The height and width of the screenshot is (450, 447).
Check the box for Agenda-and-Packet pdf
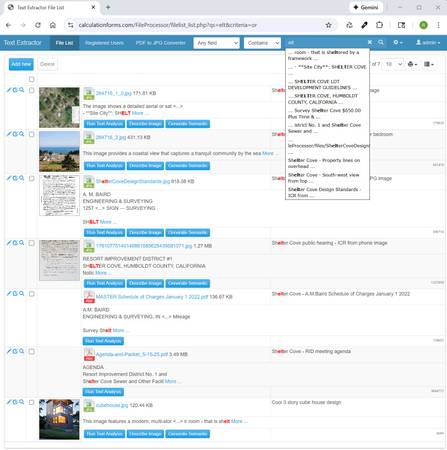31,352
